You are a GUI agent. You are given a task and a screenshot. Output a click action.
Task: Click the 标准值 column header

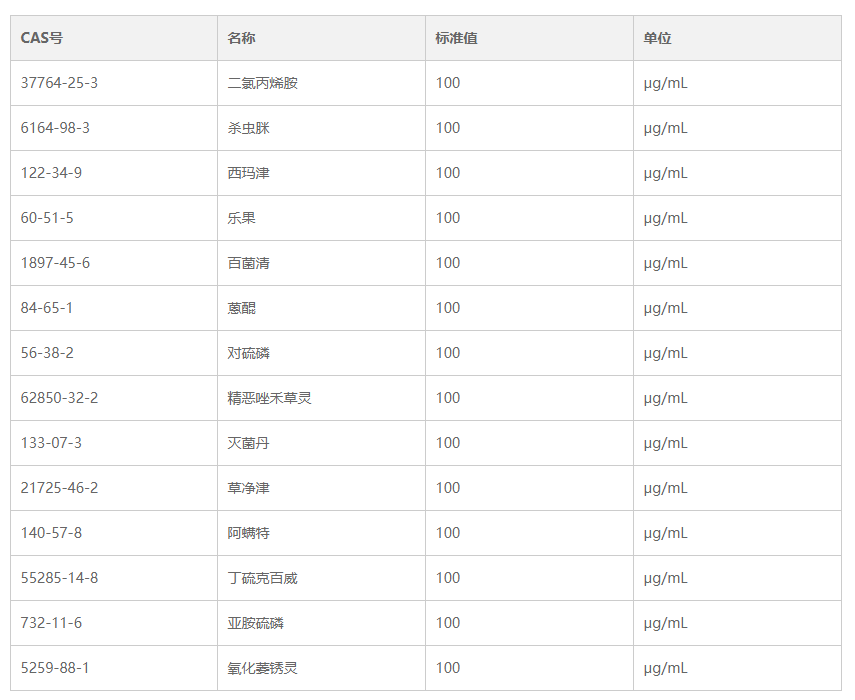456,38
